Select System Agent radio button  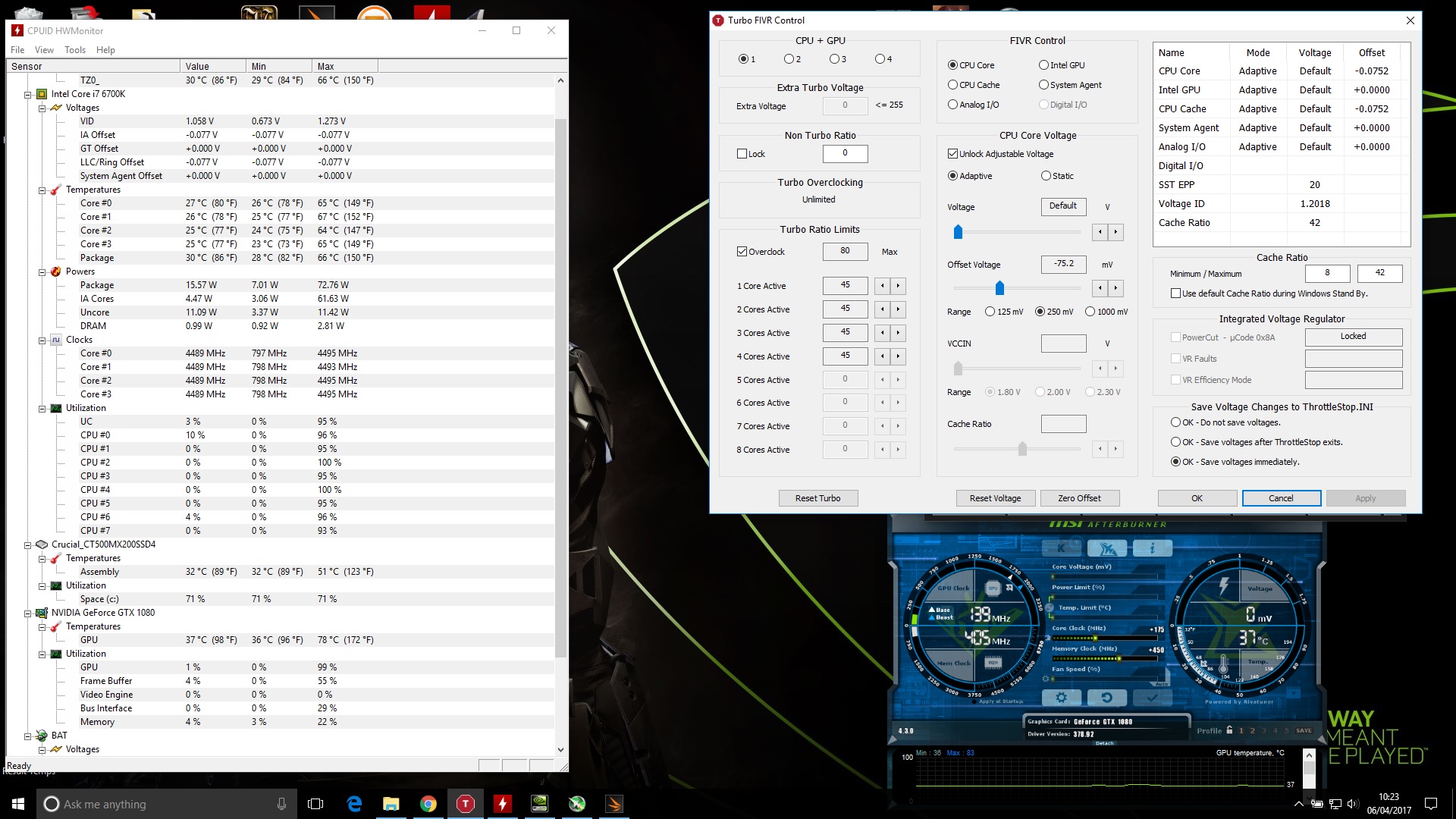(x=1044, y=85)
